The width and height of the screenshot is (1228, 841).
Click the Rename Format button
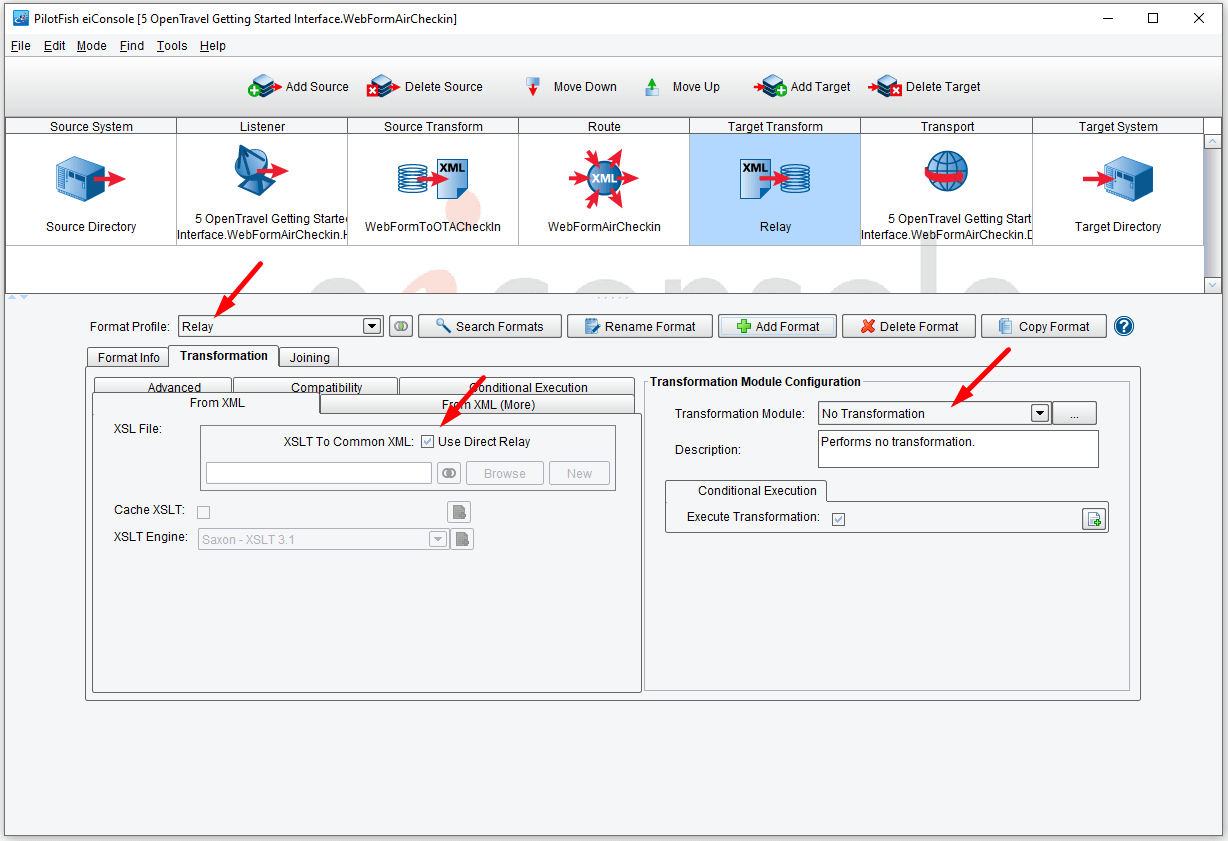point(640,326)
